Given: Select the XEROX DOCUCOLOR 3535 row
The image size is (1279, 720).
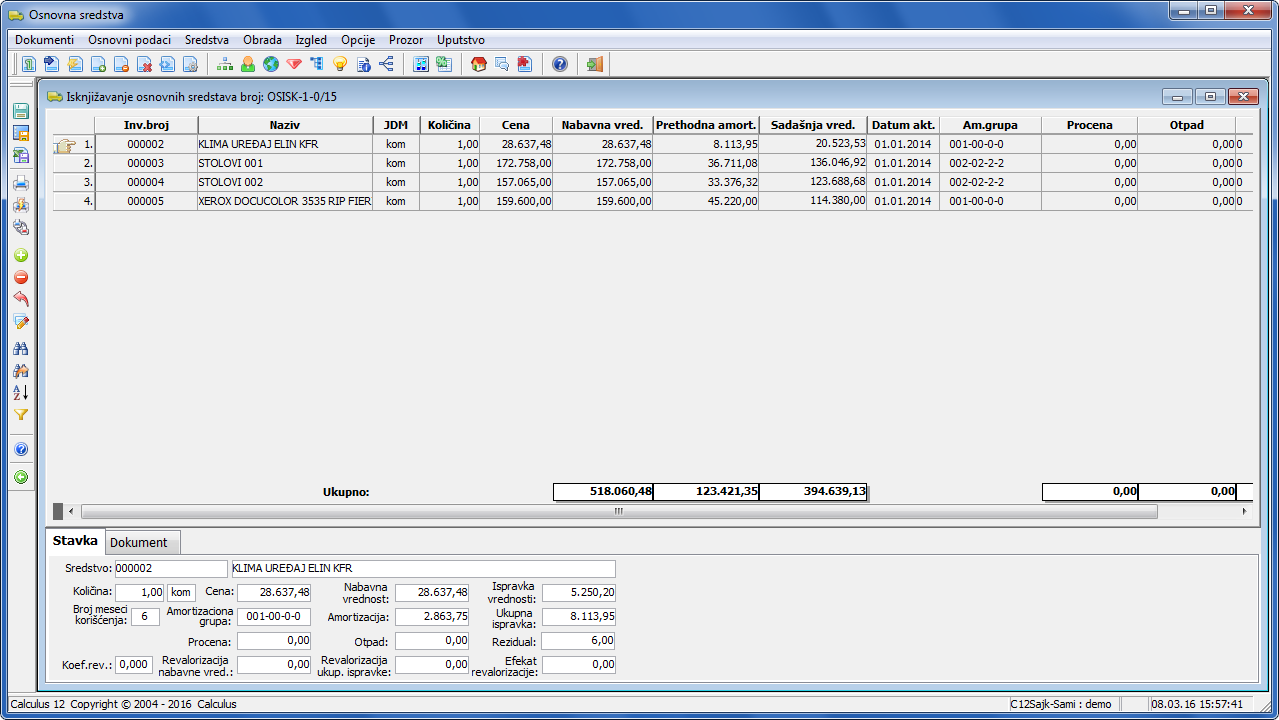Looking at the screenshot, I should tap(285, 201).
